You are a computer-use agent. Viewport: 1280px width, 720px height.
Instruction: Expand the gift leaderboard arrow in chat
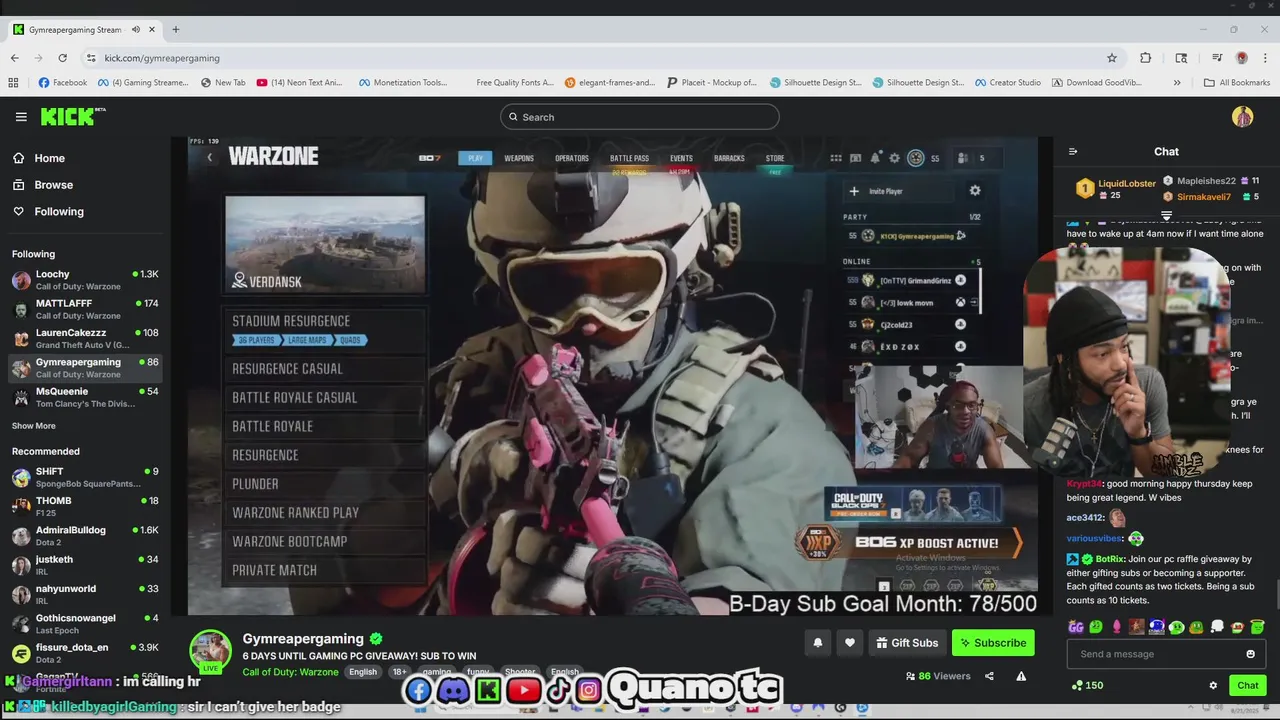1166,216
